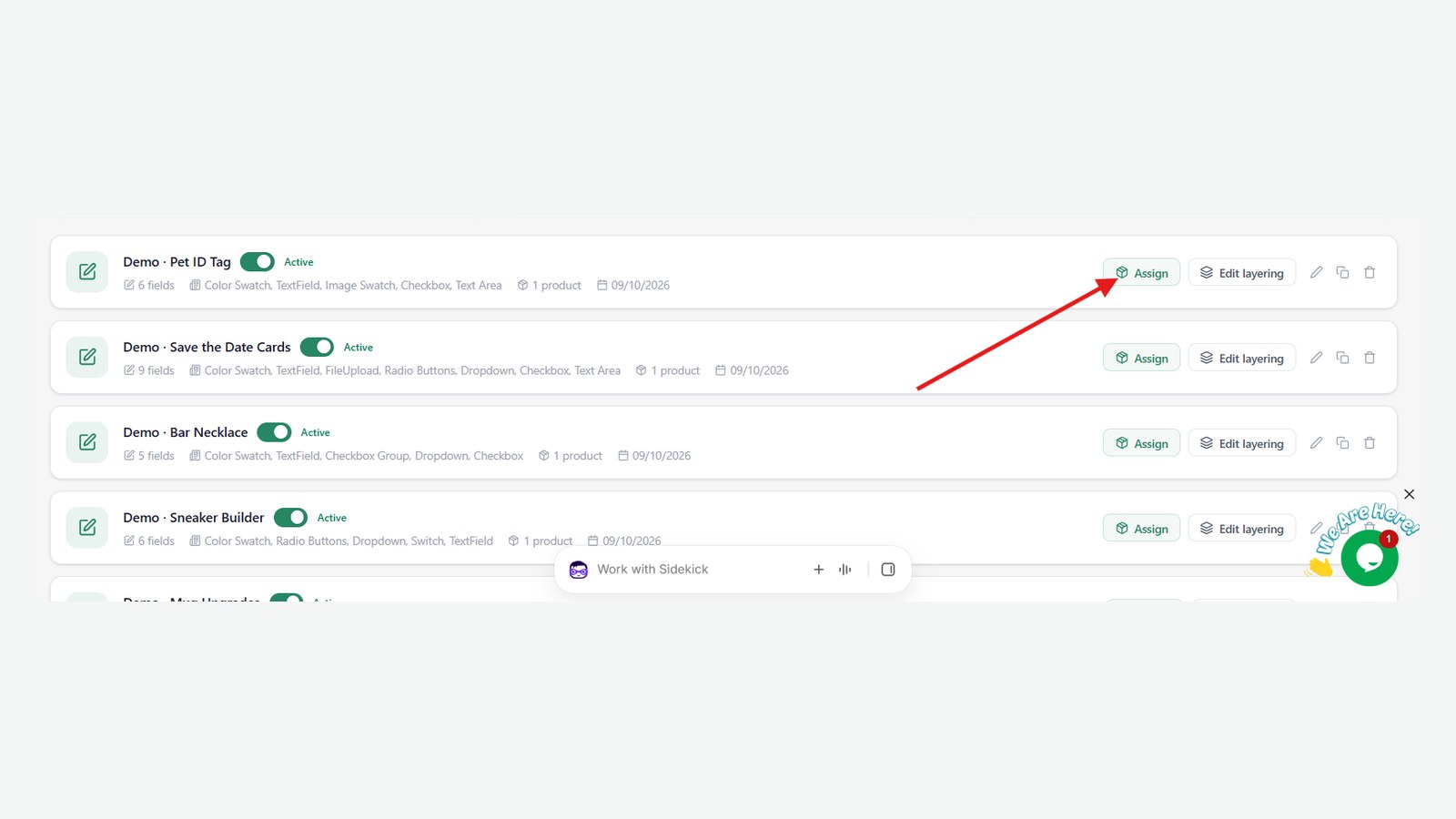
Task: Start Sidekick voice input
Action: 845,570
